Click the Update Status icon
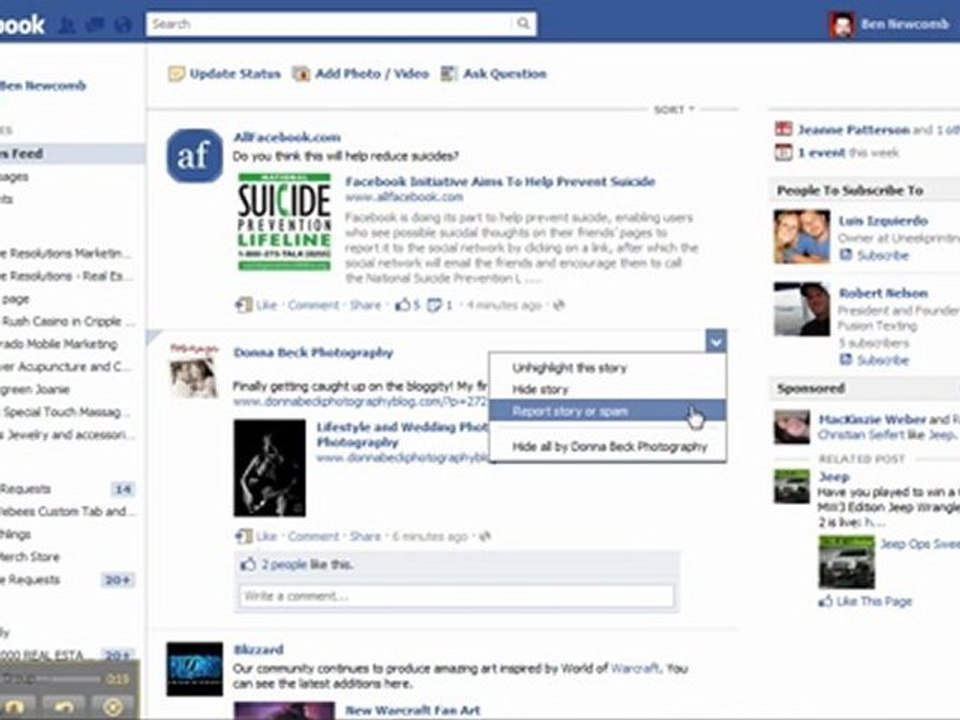Image resolution: width=960 pixels, height=720 pixels. point(176,74)
